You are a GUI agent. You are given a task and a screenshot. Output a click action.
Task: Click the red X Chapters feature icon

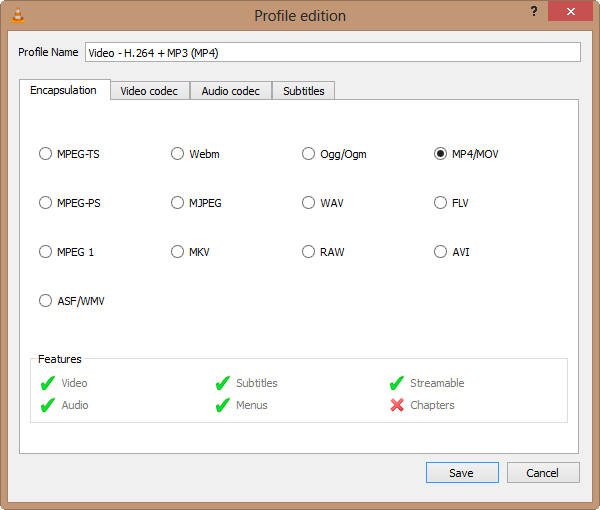coord(397,405)
